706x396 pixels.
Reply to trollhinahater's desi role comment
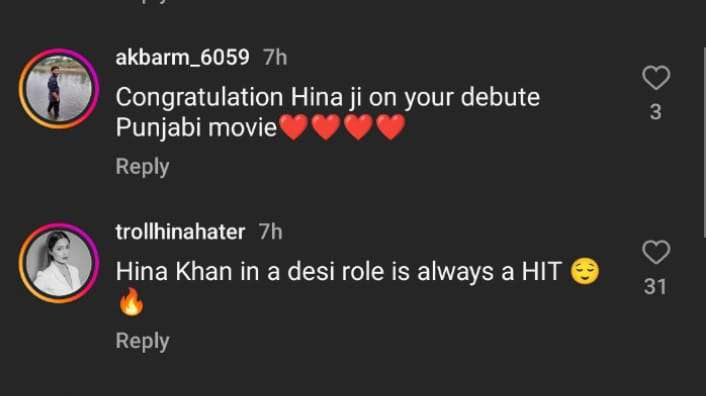pyautogui.click(x=142, y=341)
